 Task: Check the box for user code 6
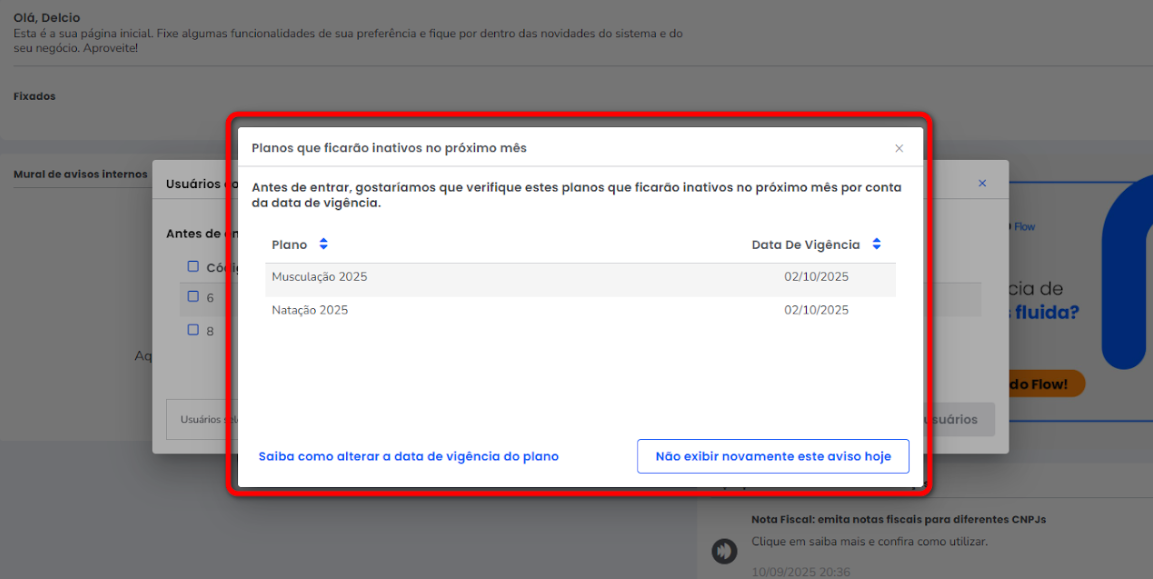point(193,297)
